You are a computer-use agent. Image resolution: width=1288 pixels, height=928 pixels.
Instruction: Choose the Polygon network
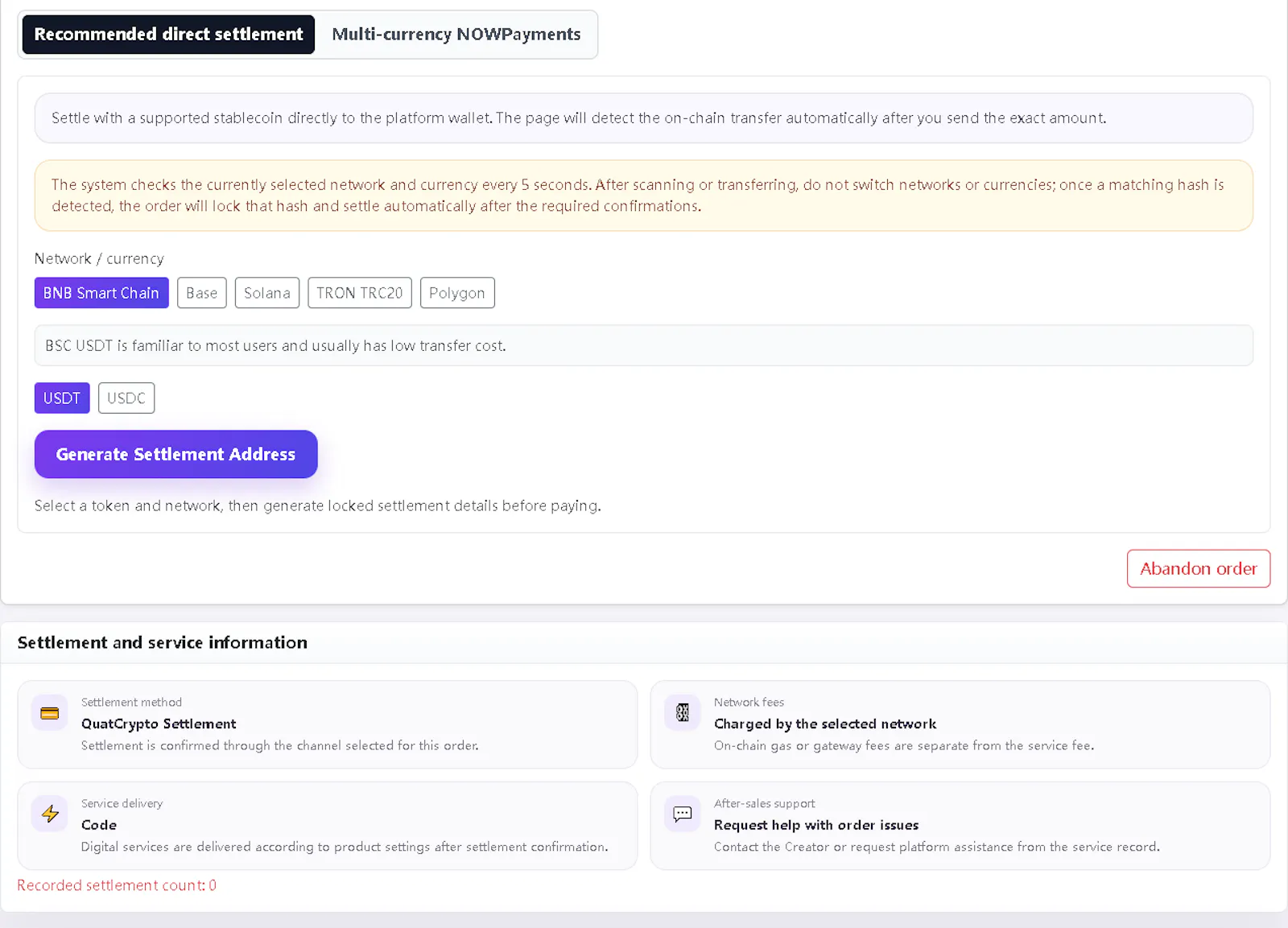[457, 293]
